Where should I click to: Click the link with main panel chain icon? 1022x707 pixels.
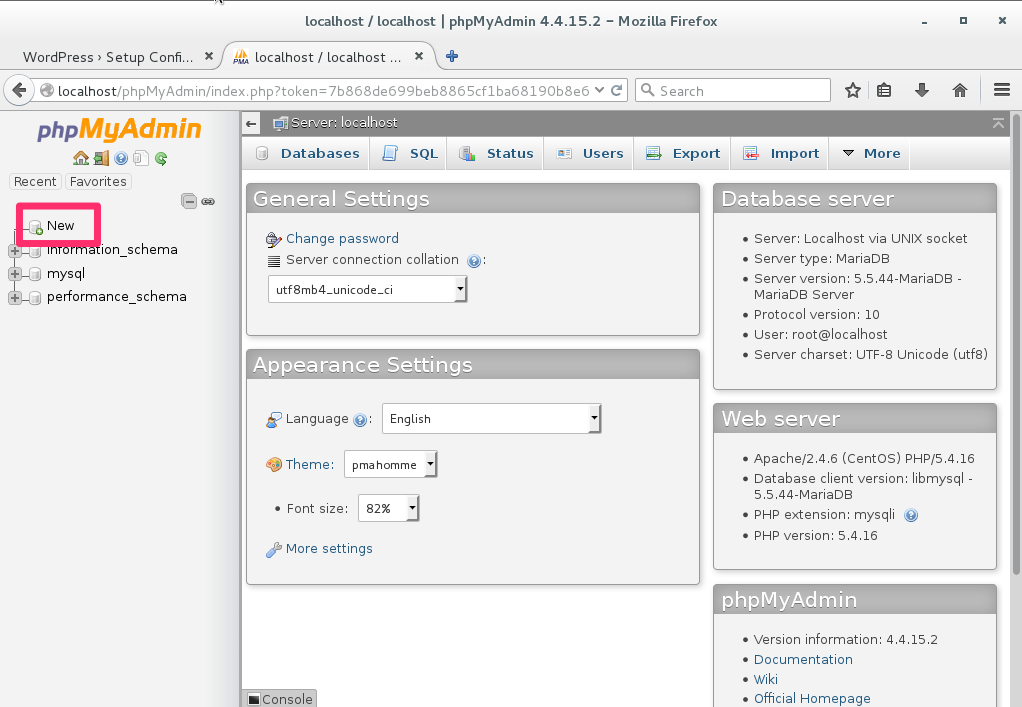tap(208, 201)
